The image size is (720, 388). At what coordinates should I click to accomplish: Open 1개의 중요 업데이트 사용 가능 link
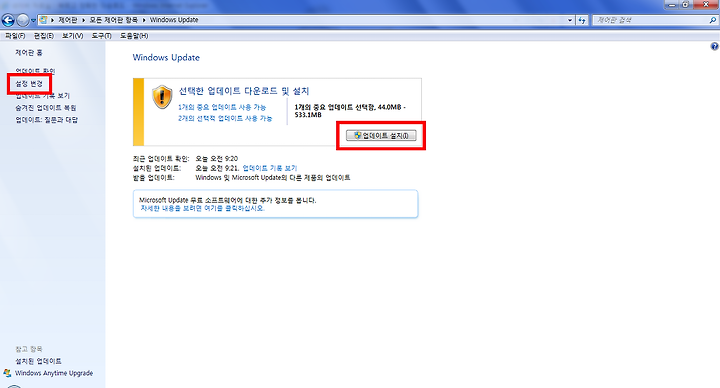[222, 107]
